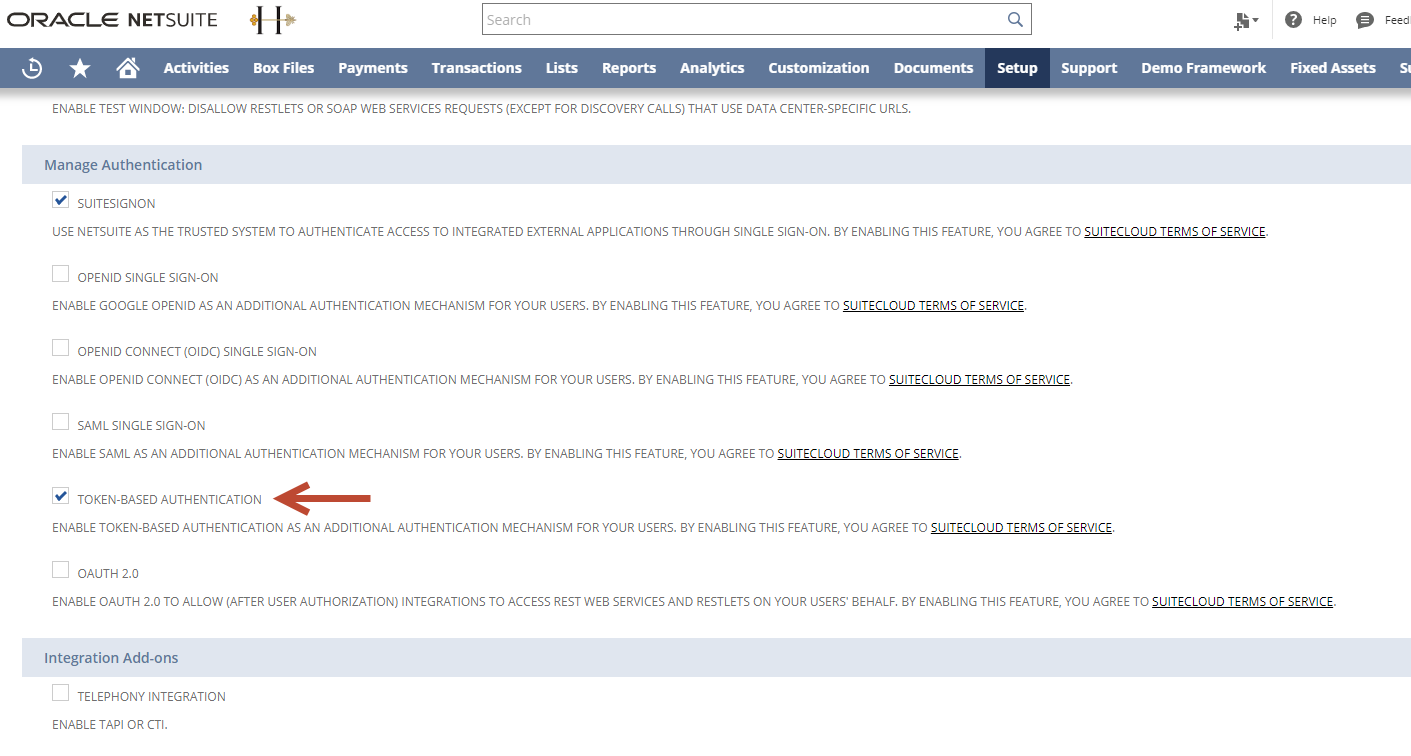Open SuiteCloud Terms link under Token-Based Authentication

click(1021, 527)
